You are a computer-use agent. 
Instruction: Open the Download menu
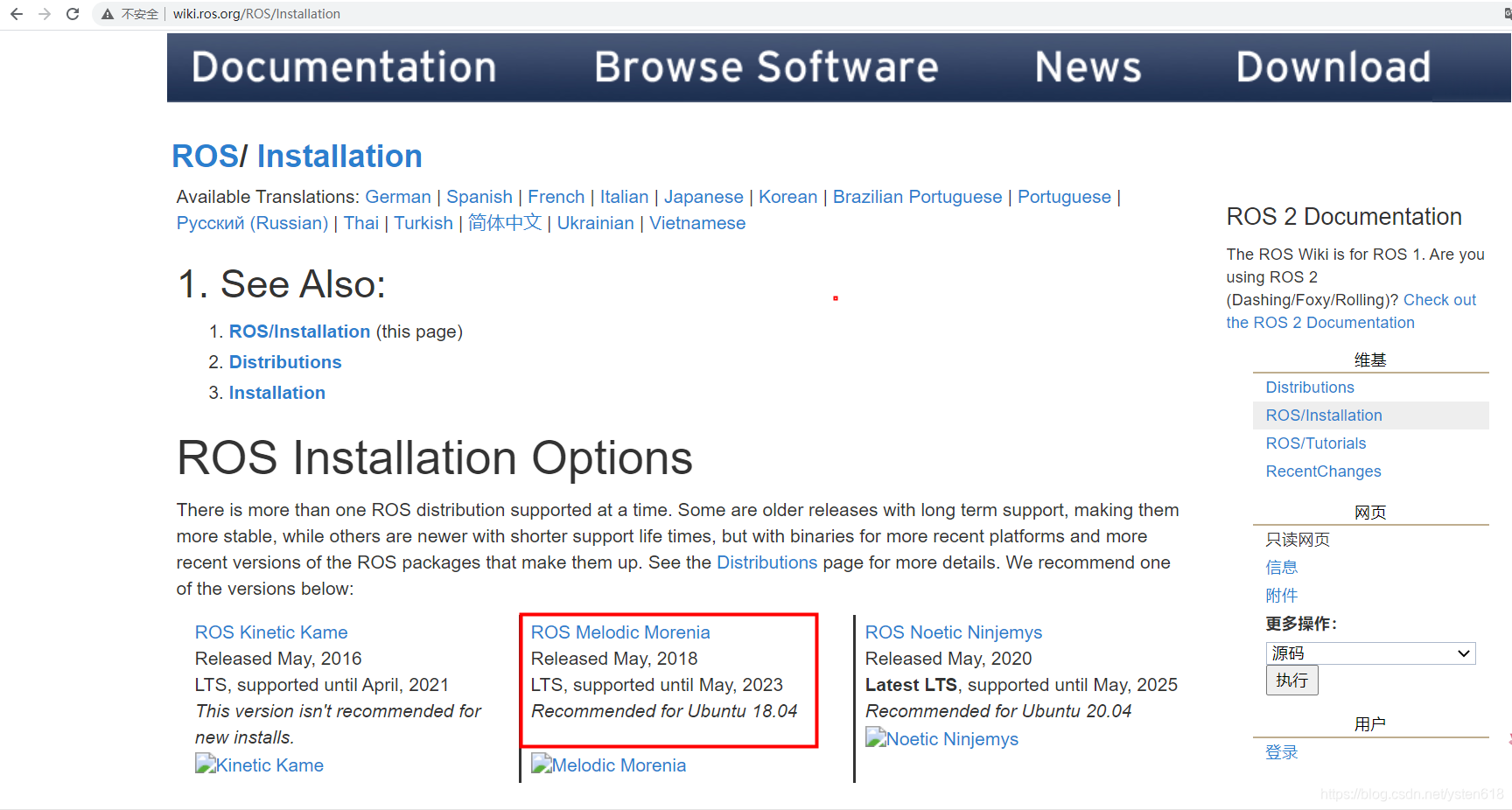point(1333,66)
